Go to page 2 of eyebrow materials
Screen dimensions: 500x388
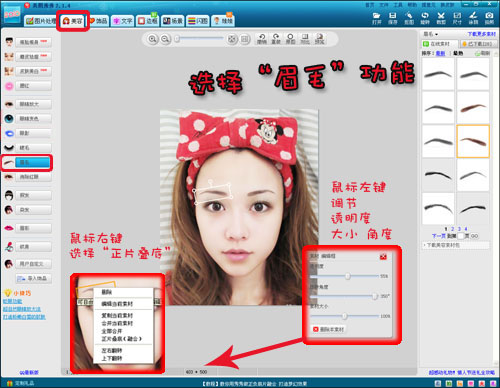[452, 229]
